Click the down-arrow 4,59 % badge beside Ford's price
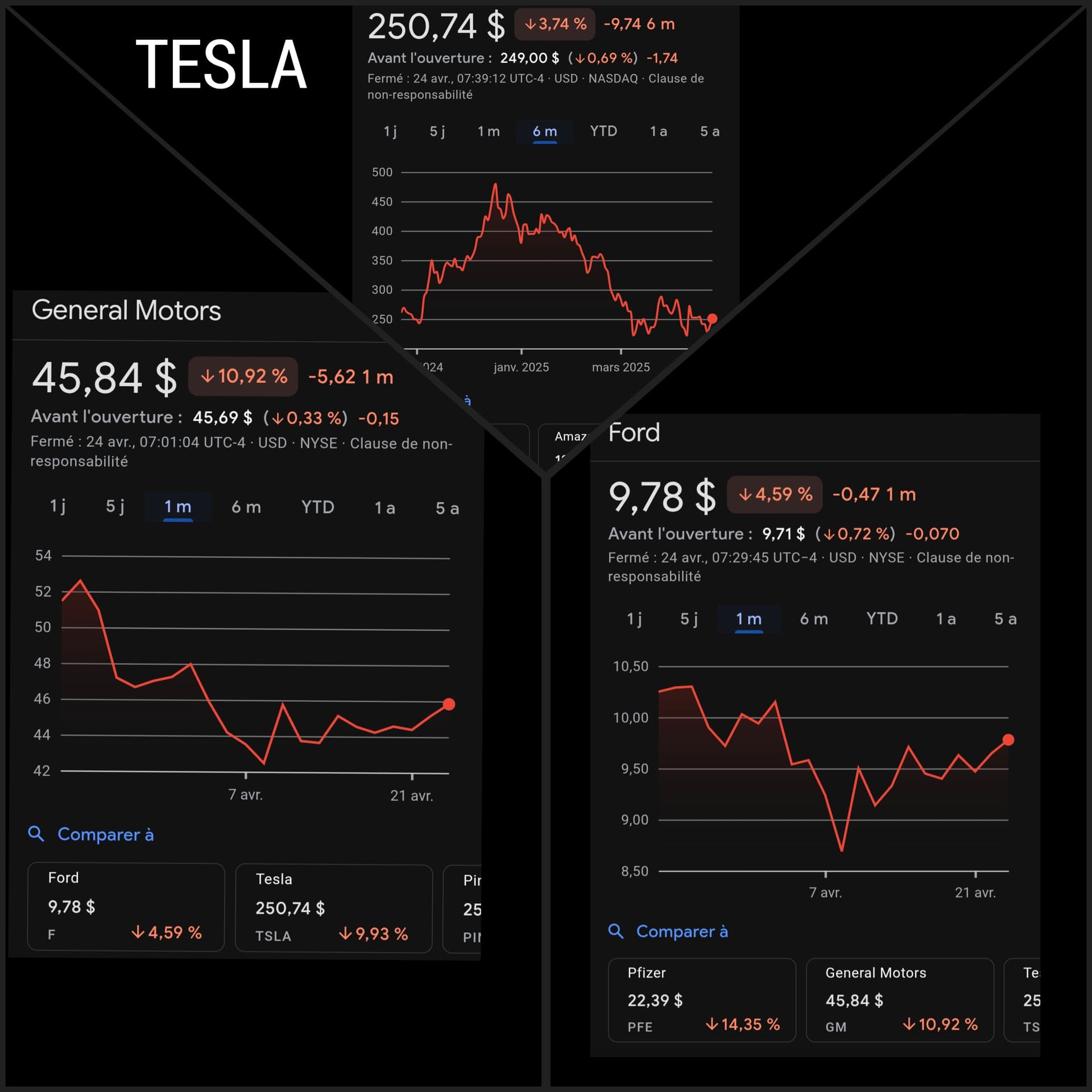 (x=775, y=494)
